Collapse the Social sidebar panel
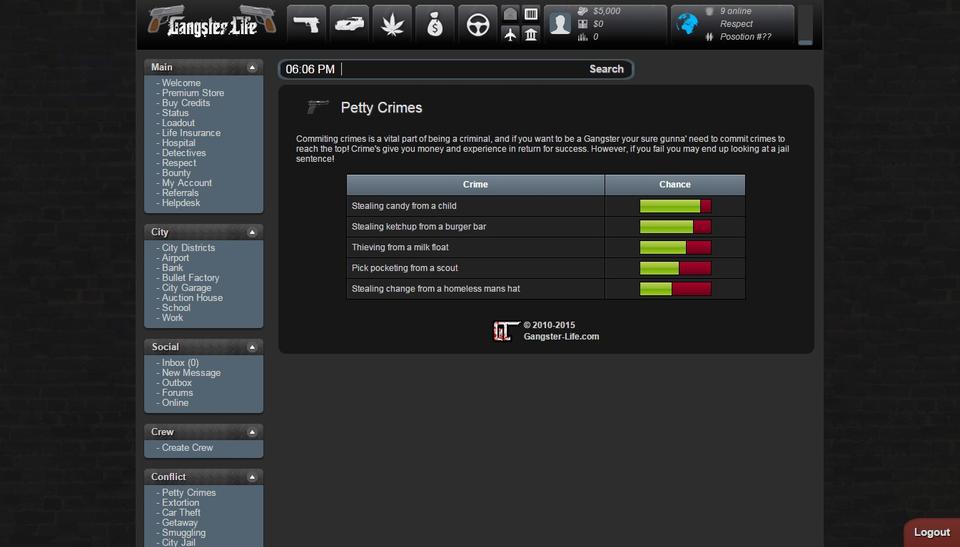The width and height of the screenshot is (960, 547). click(x=252, y=347)
